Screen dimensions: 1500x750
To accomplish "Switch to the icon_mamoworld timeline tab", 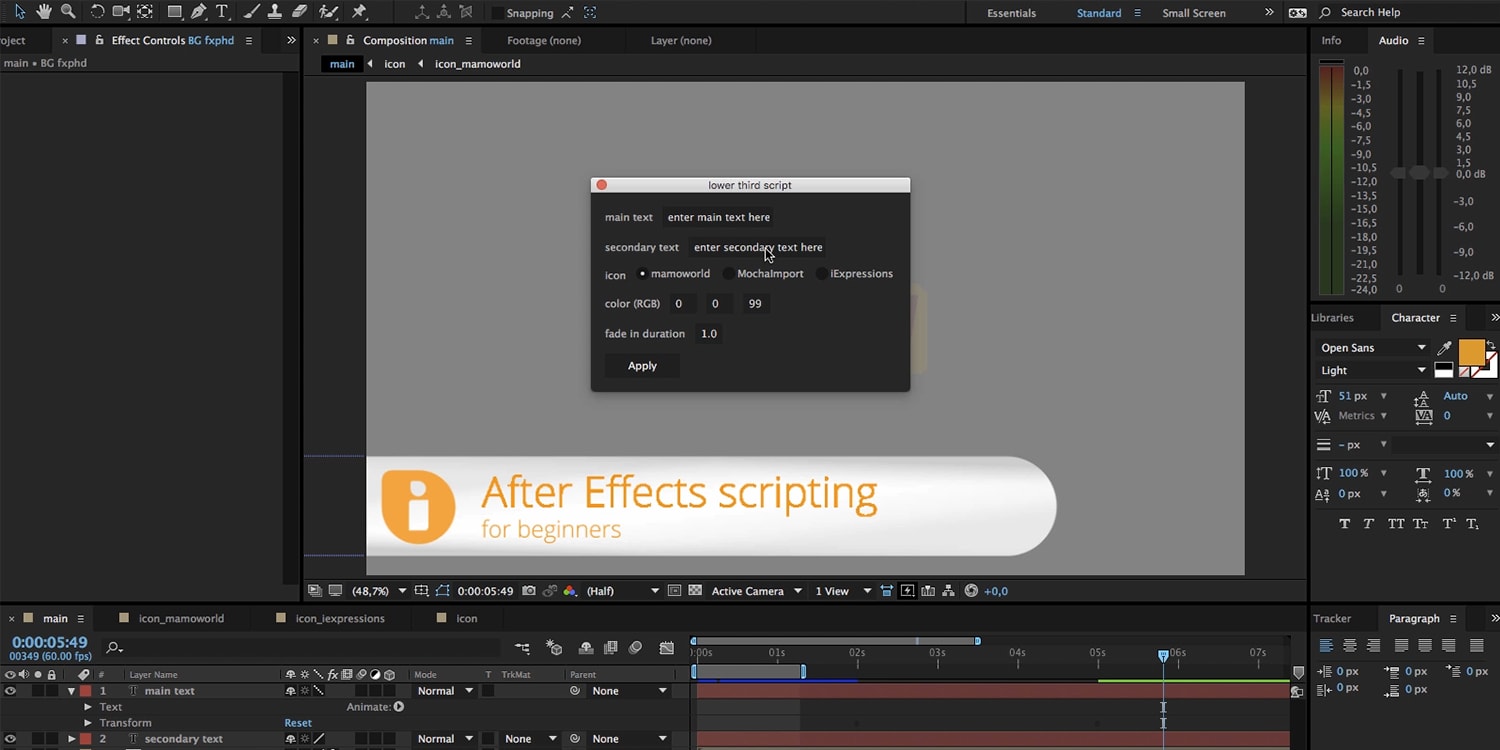I will coord(181,619).
